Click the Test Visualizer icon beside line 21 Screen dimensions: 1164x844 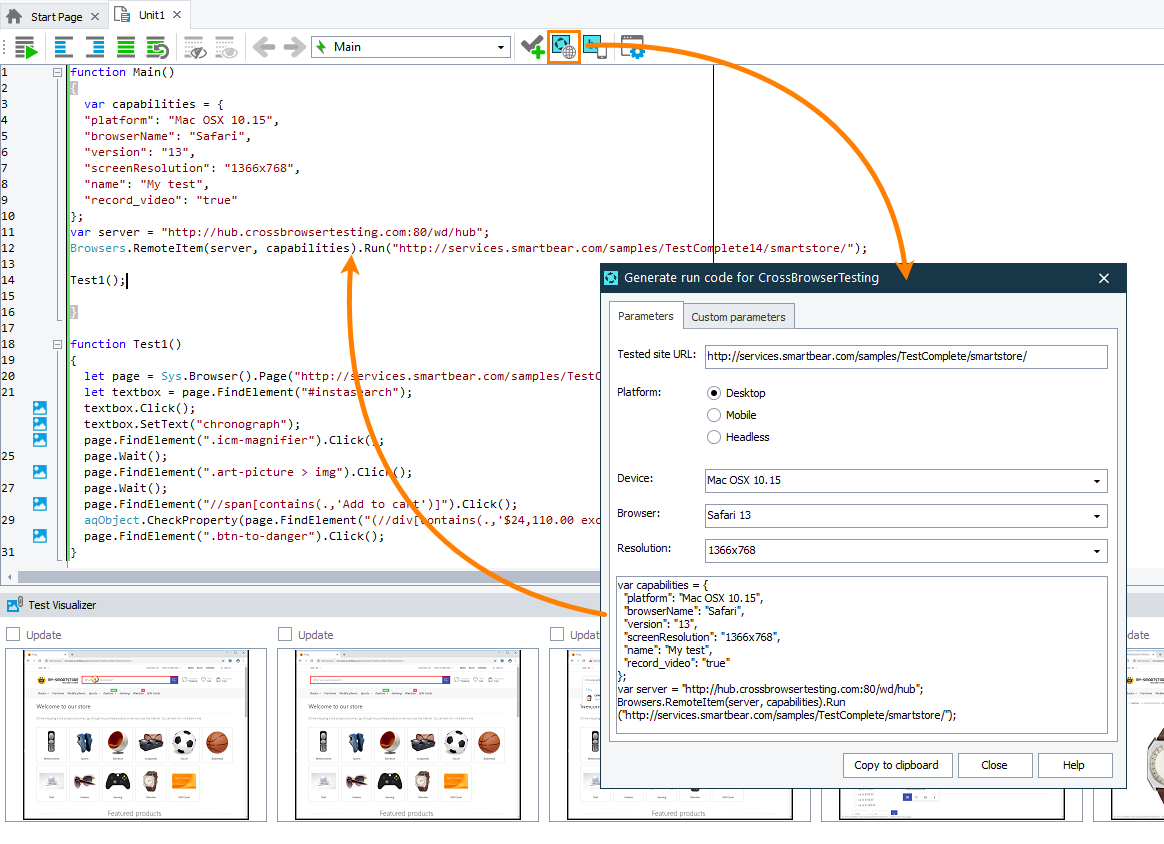coord(38,407)
